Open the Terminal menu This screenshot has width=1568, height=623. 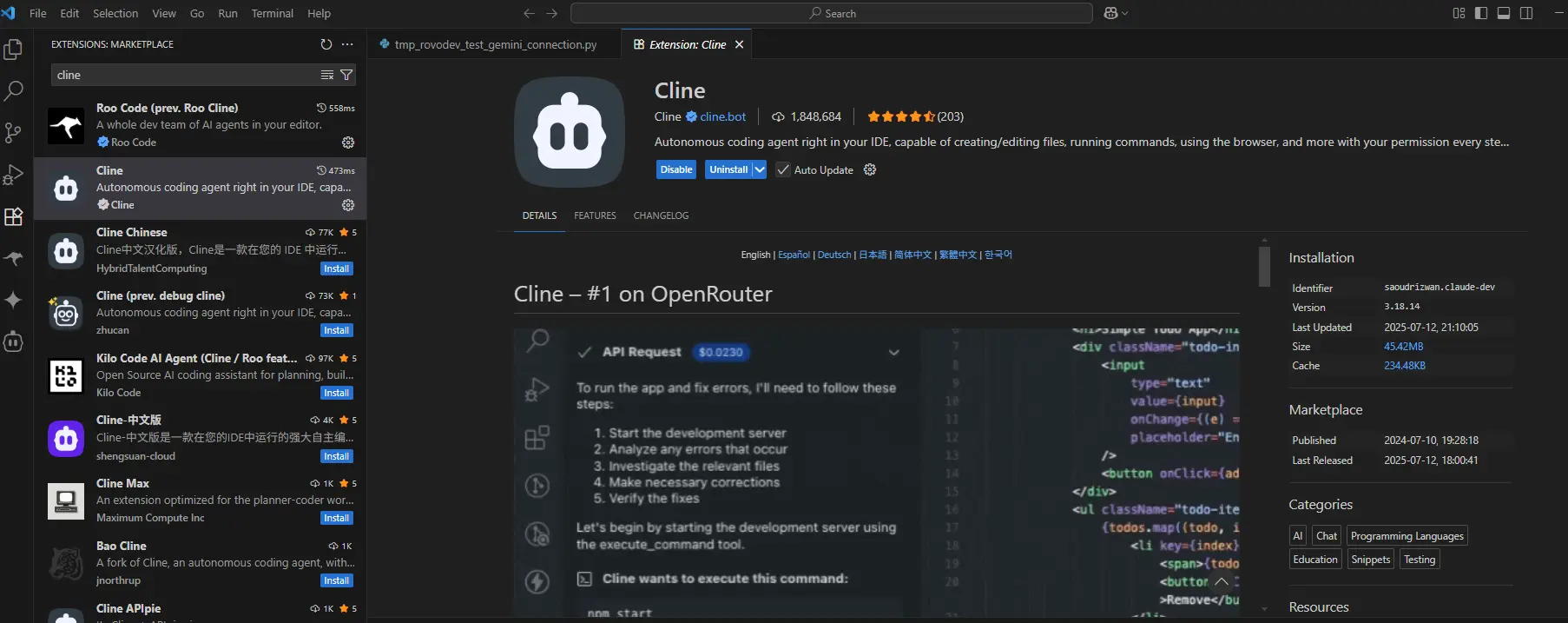[x=273, y=13]
